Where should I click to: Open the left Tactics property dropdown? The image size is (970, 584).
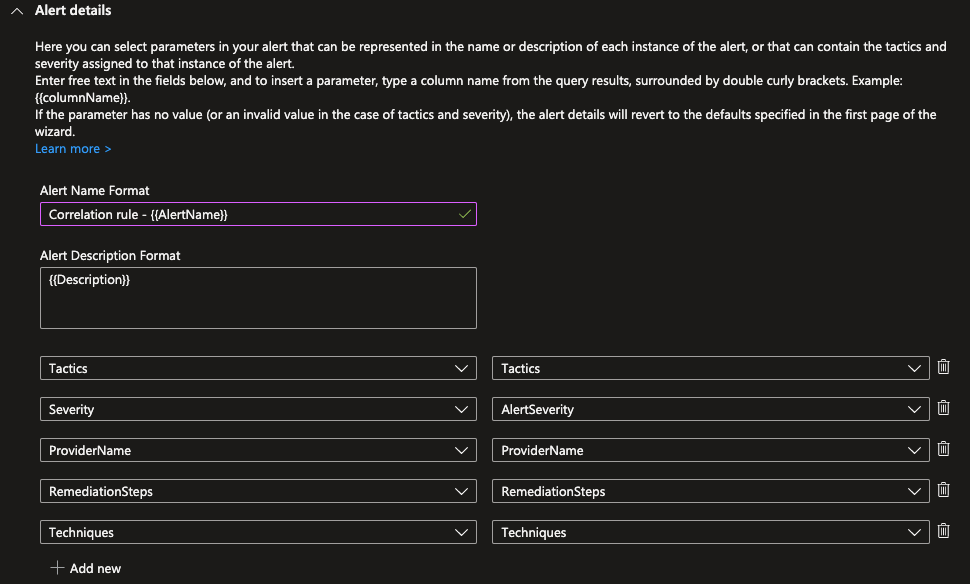point(258,368)
